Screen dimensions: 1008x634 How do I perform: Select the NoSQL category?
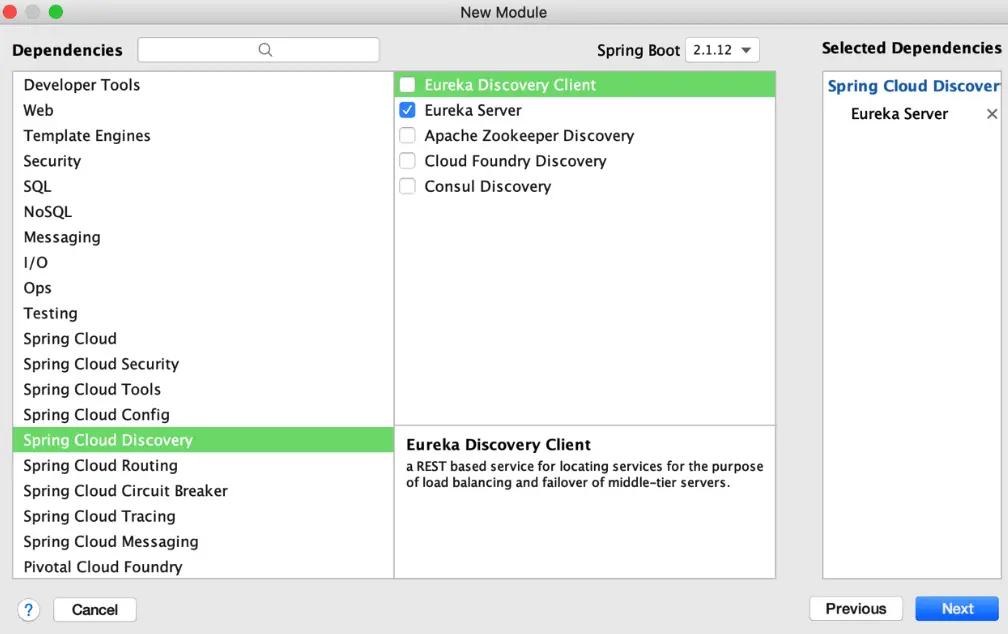point(203,212)
